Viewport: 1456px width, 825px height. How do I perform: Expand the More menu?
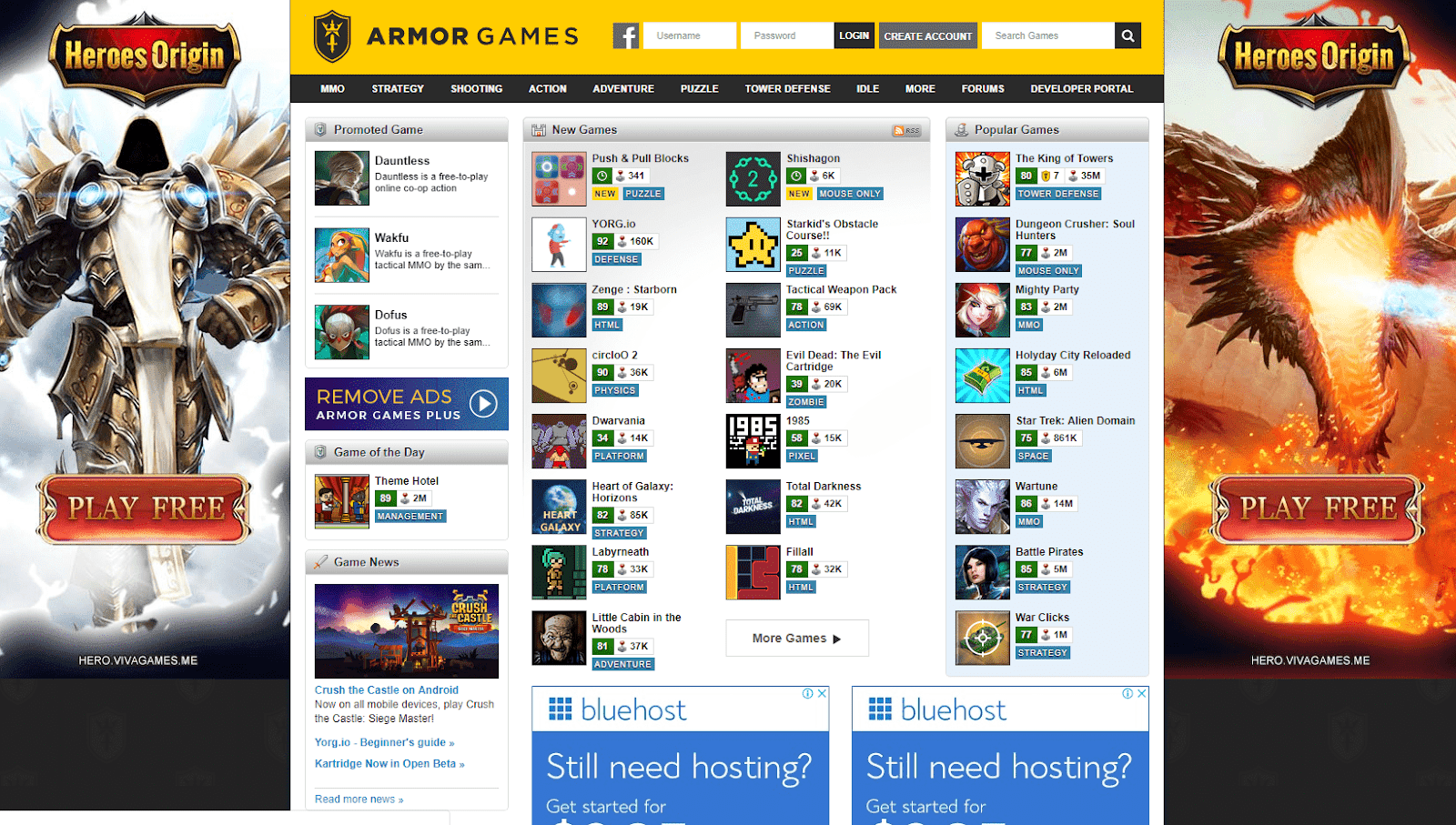pyautogui.click(x=920, y=89)
